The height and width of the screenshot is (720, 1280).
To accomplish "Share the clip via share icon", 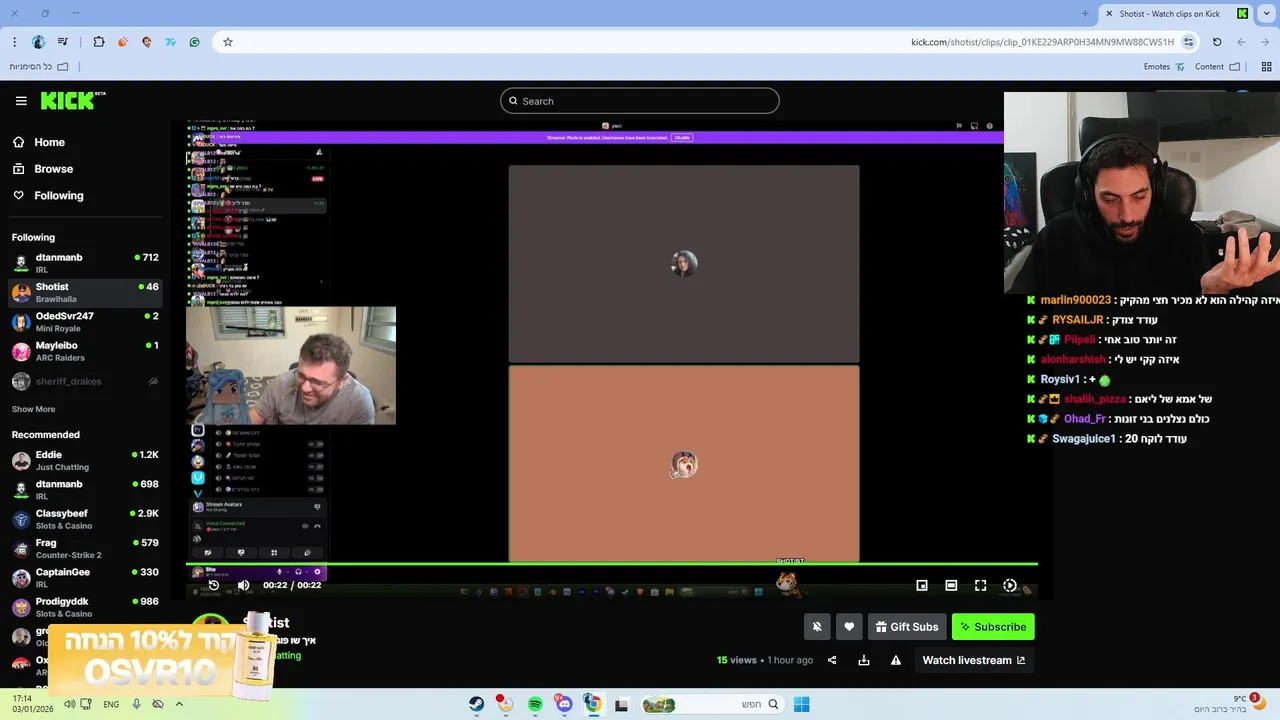I will [832, 660].
